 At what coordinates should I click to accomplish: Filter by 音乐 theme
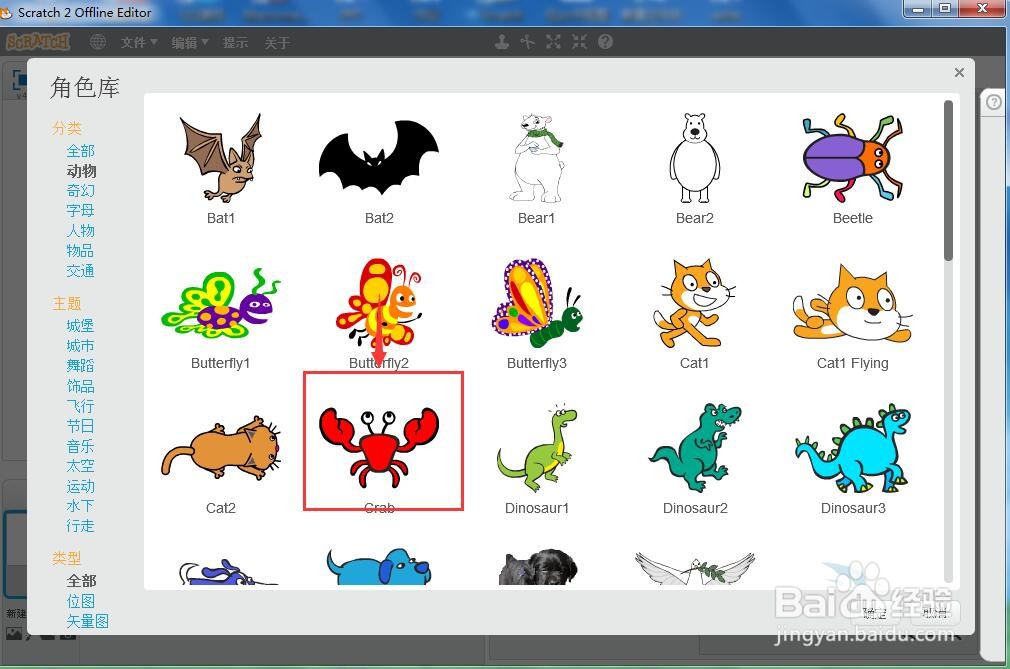pyautogui.click(x=81, y=446)
